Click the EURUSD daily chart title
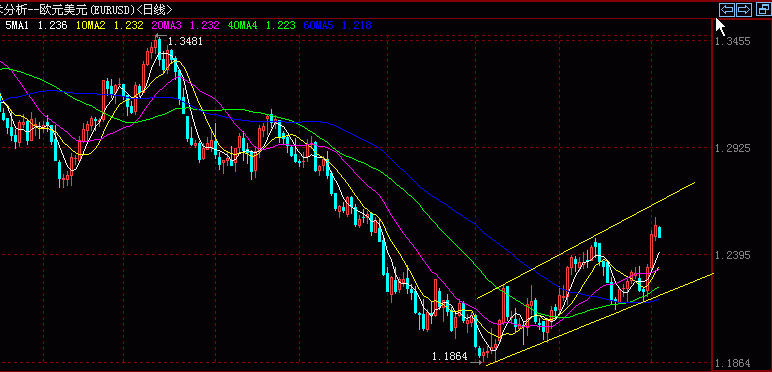This screenshot has width=772, height=372. pyautogui.click(x=87, y=9)
